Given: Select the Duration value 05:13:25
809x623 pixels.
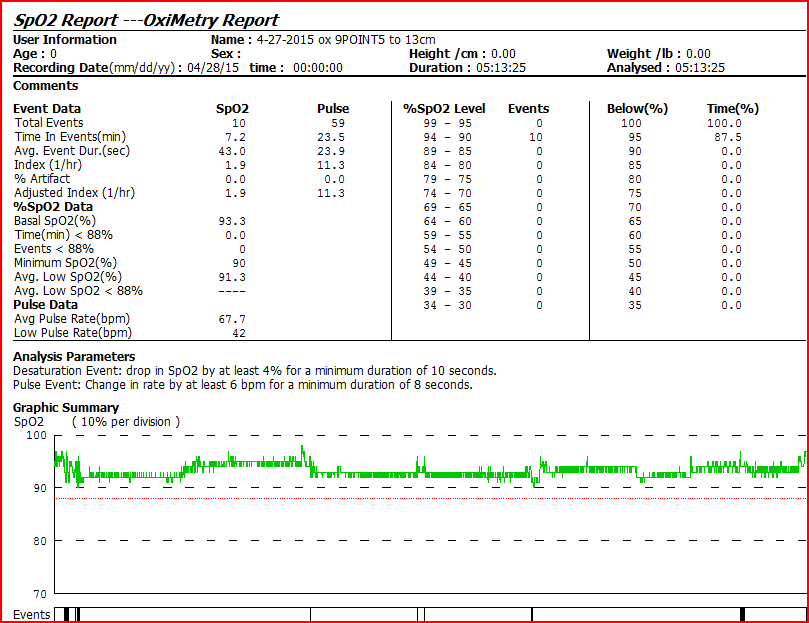Looking at the screenshot, I should [x=497, y=68].
